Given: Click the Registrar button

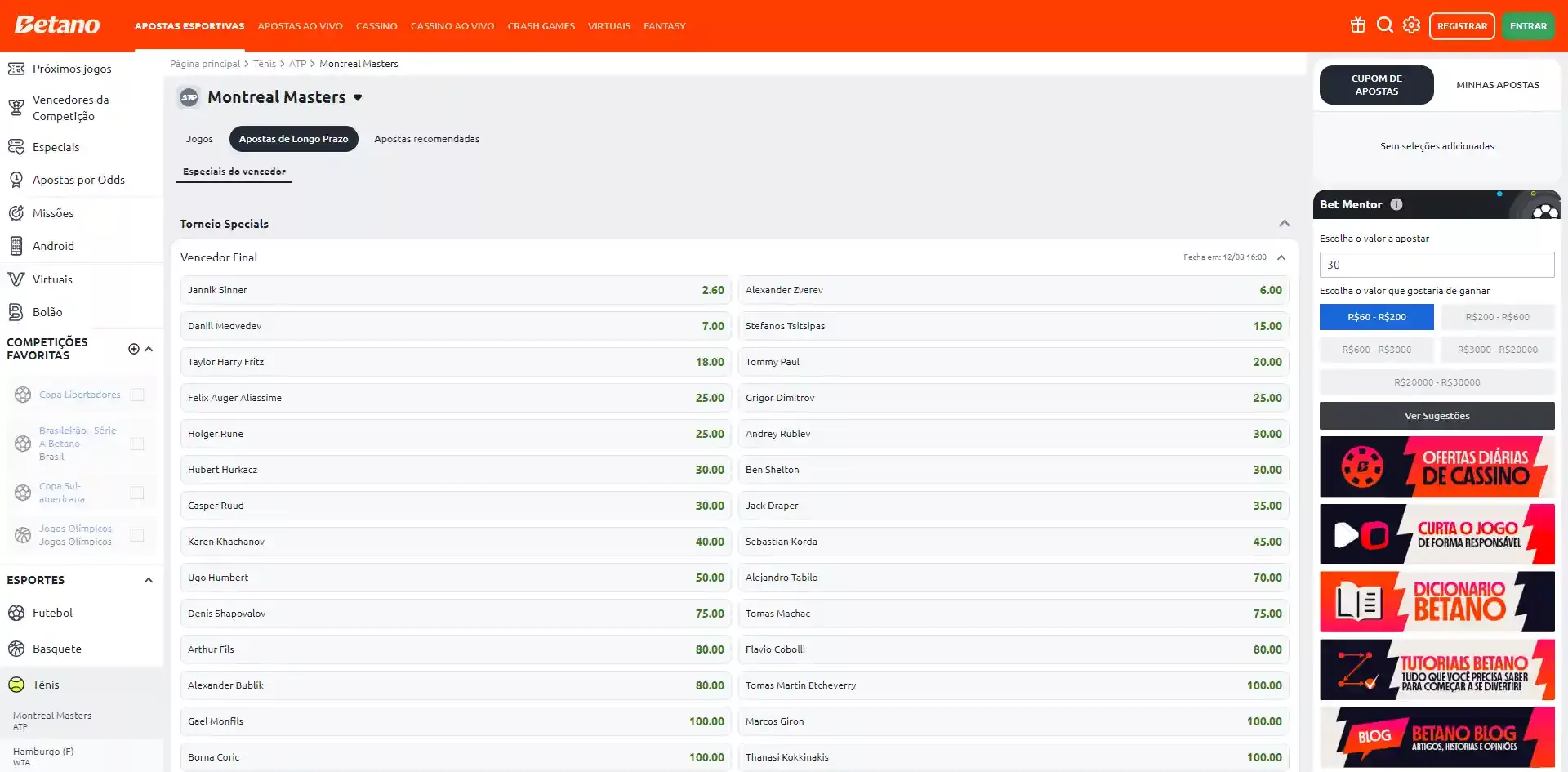Looking at the screenshot, I should pyautogui.click(x=1461, y=26).
